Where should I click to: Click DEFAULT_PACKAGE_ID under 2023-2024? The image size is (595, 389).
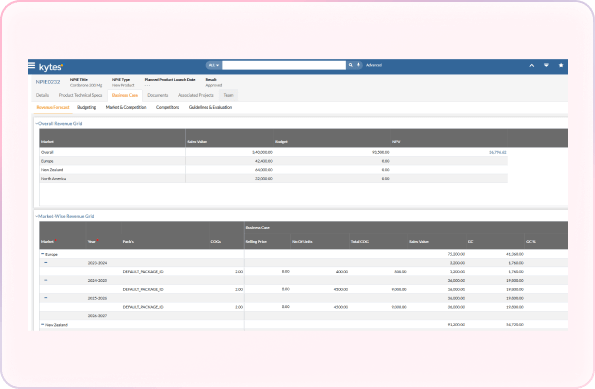(143, 272)
